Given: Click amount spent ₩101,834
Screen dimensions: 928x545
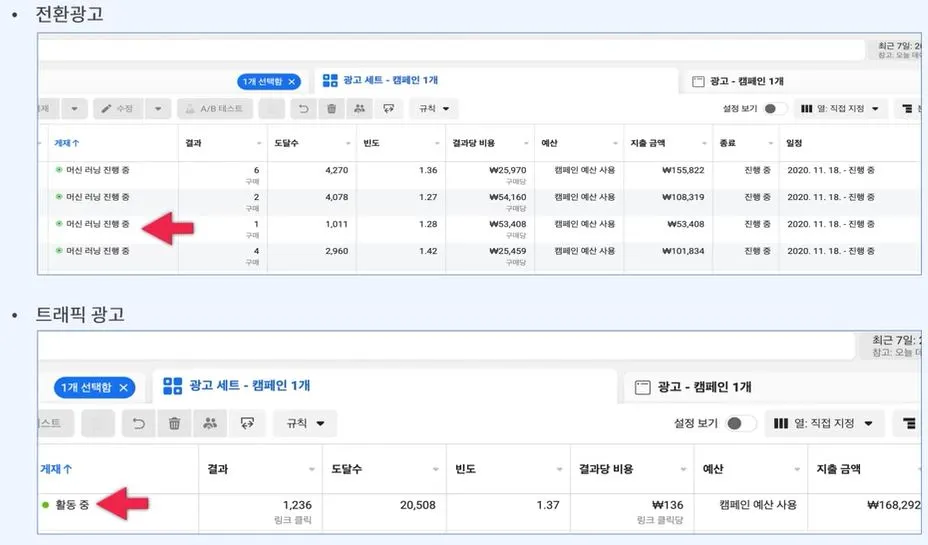Looking at the screenshot, I should coord(683,251).
